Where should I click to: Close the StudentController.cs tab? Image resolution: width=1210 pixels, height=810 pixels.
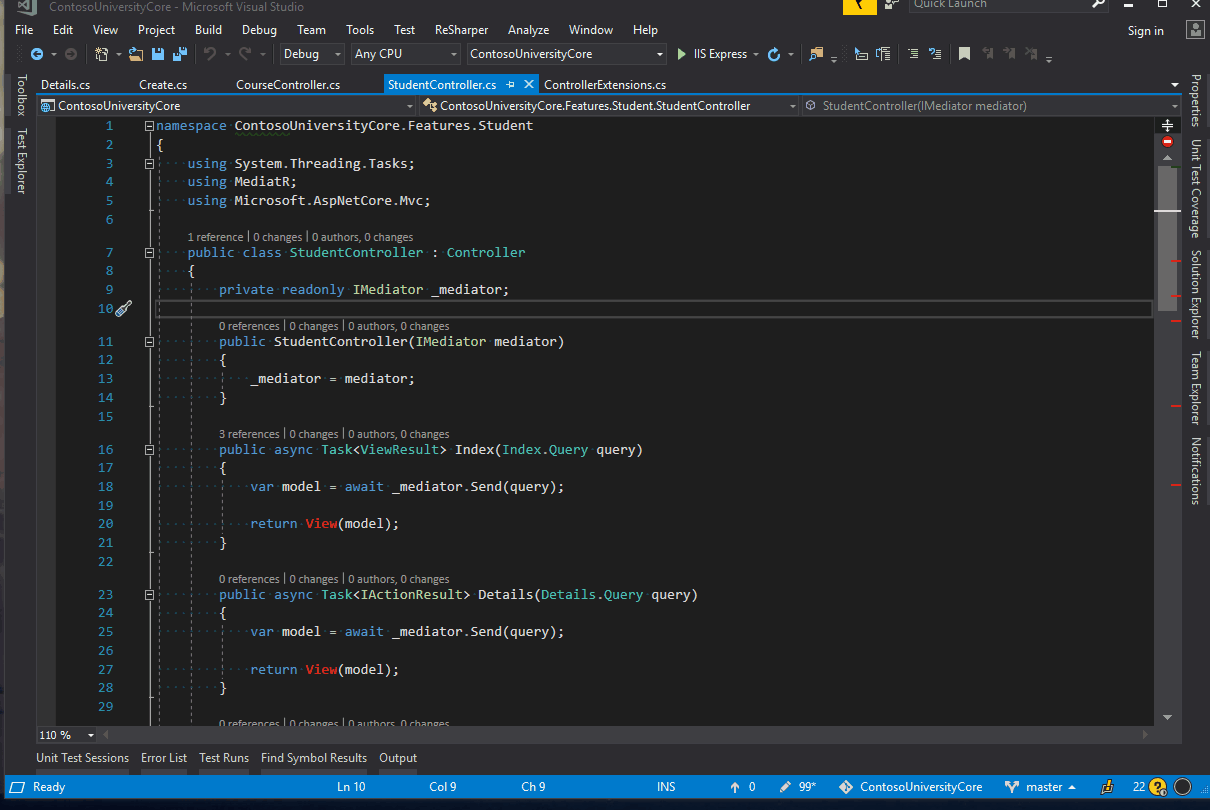tap(529, 85)
